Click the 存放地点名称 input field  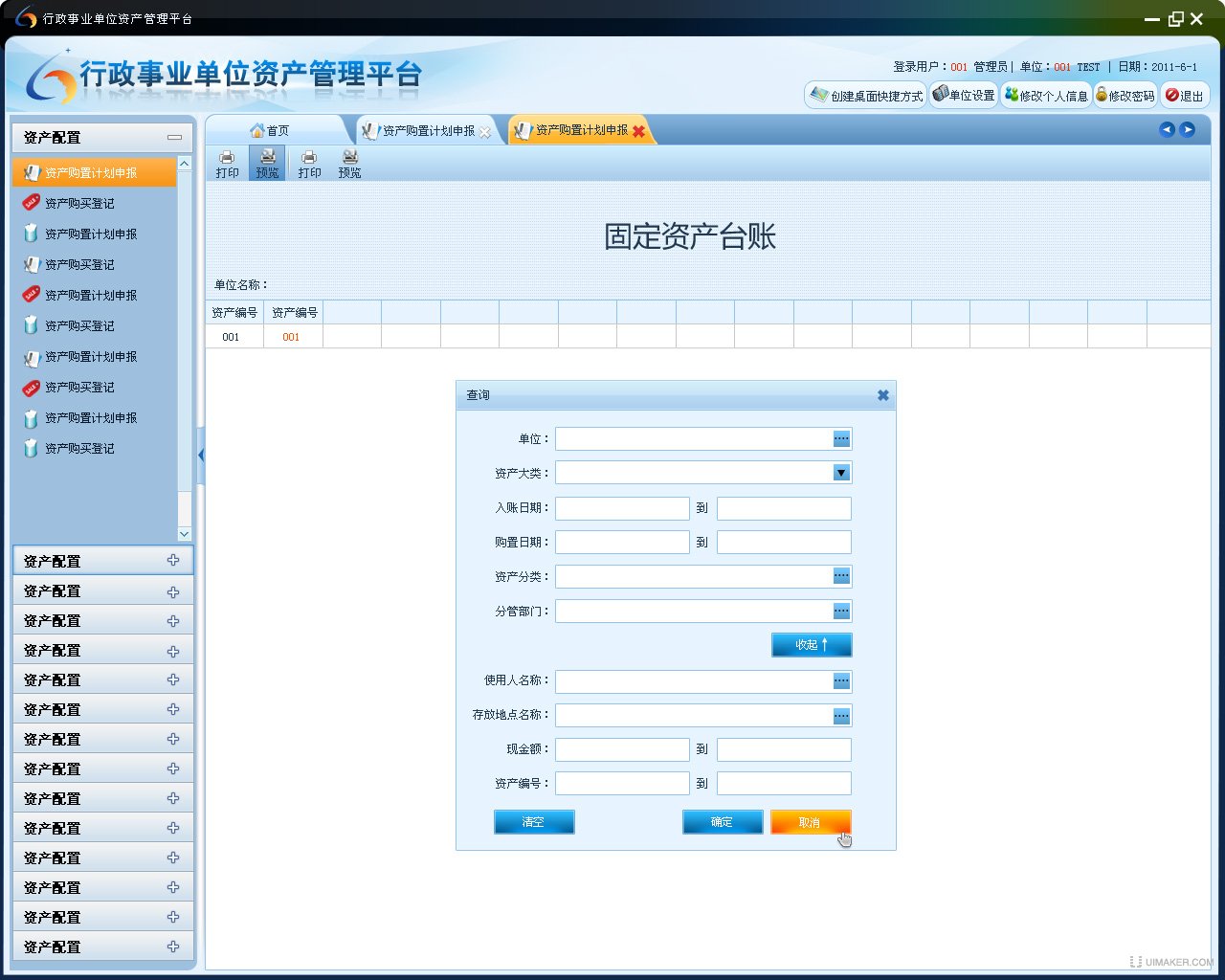pos(694,715)
